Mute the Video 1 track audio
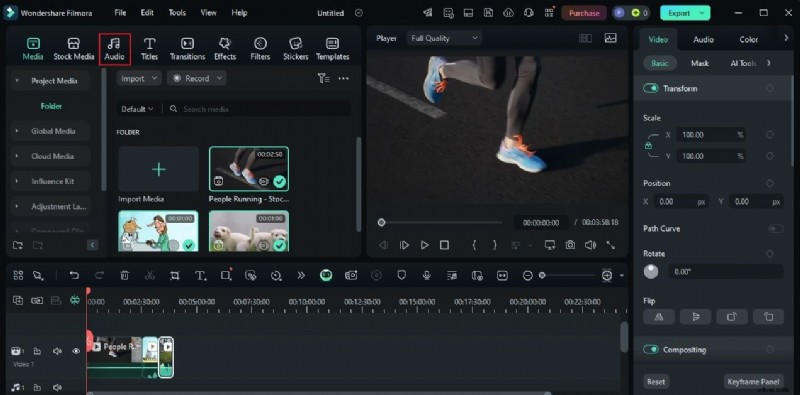The height and width of the screenshot is (395, 800). [57, 351]
